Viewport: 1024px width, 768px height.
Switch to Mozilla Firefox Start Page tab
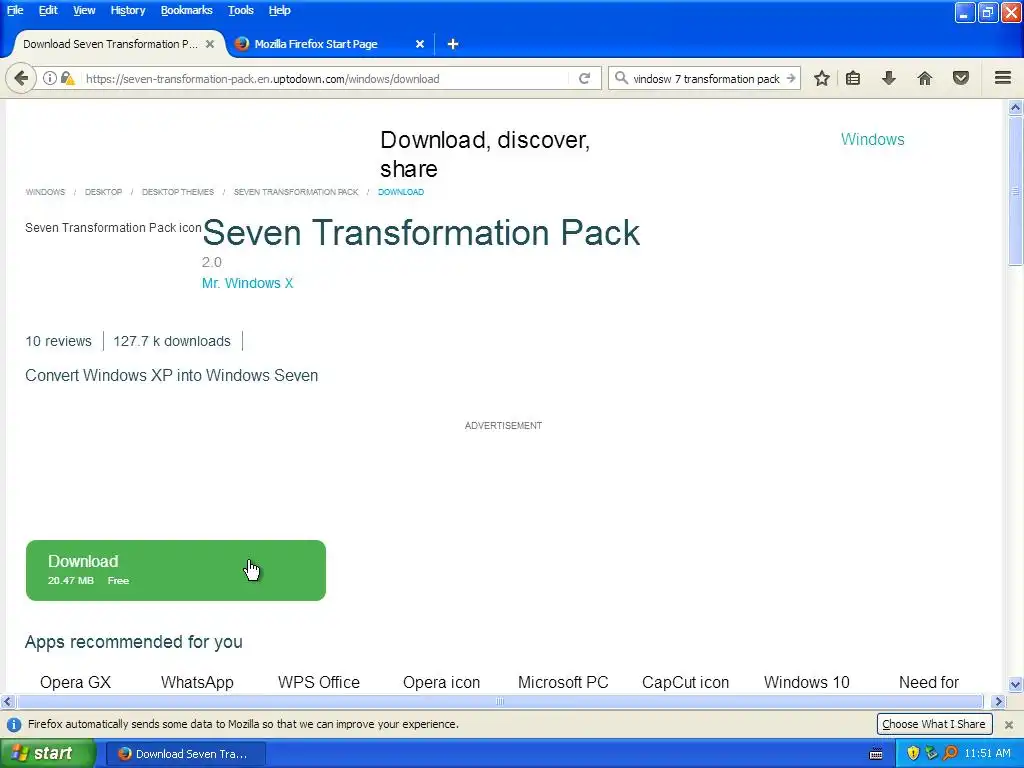click(330, 44)
